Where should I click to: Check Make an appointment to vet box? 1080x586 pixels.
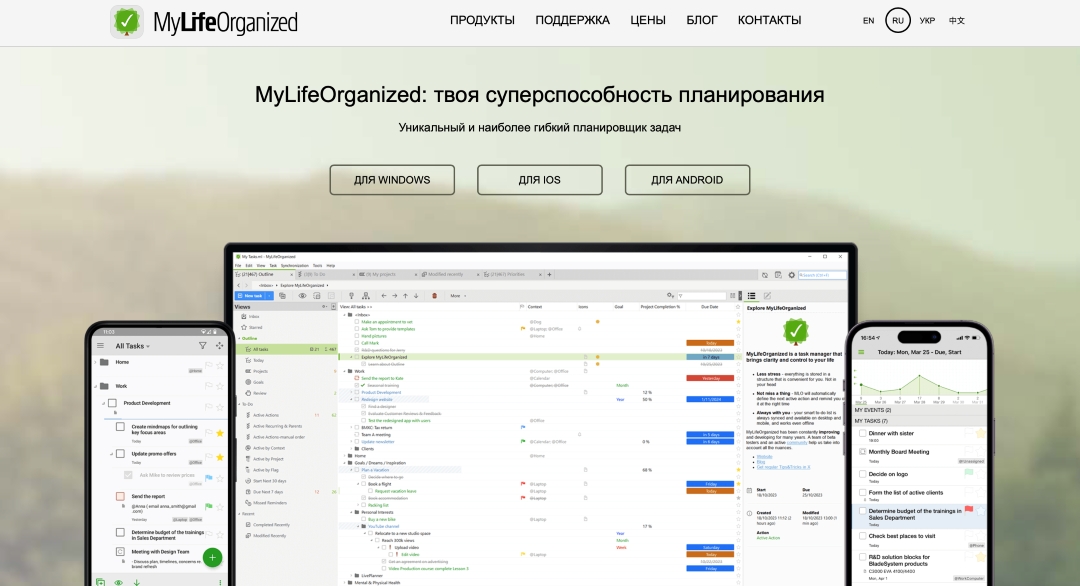pyautogui.click(x=357, y=322)
